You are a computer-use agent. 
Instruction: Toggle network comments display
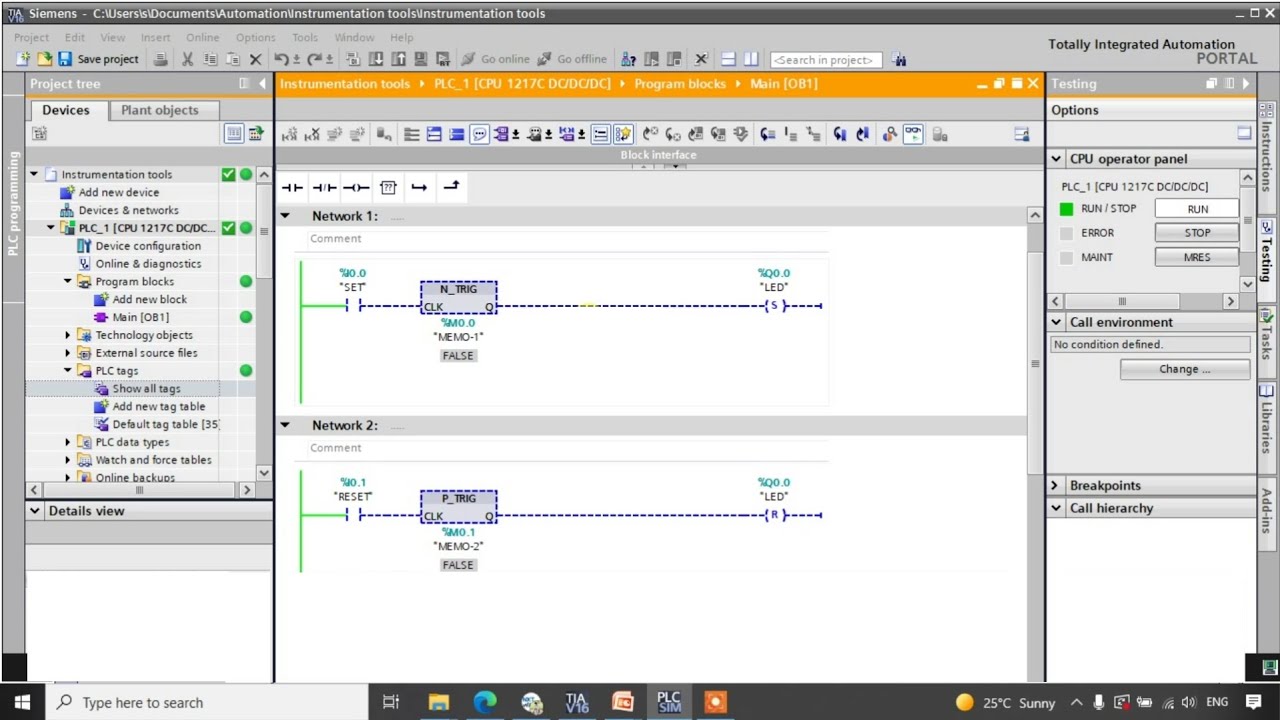(x=600, y=134)
